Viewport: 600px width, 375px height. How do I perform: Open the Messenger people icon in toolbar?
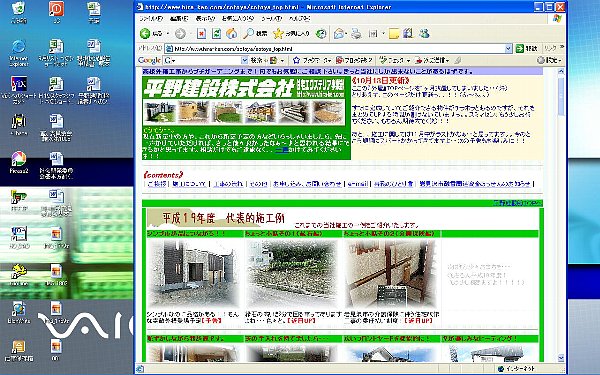pos(424,34)
